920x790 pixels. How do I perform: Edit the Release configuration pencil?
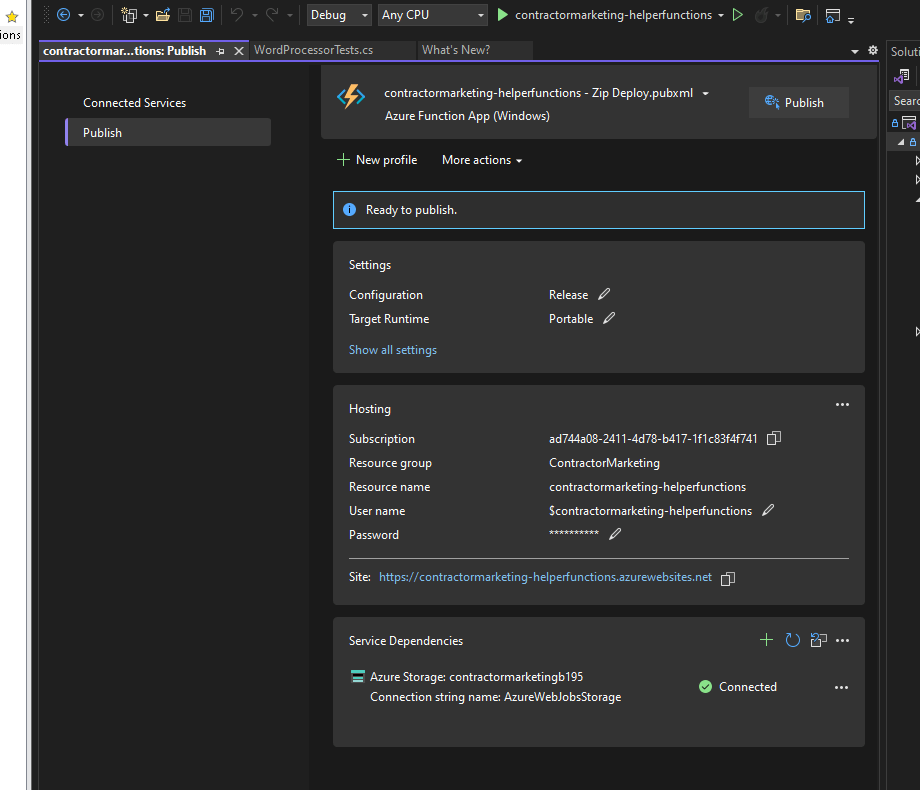604,294
